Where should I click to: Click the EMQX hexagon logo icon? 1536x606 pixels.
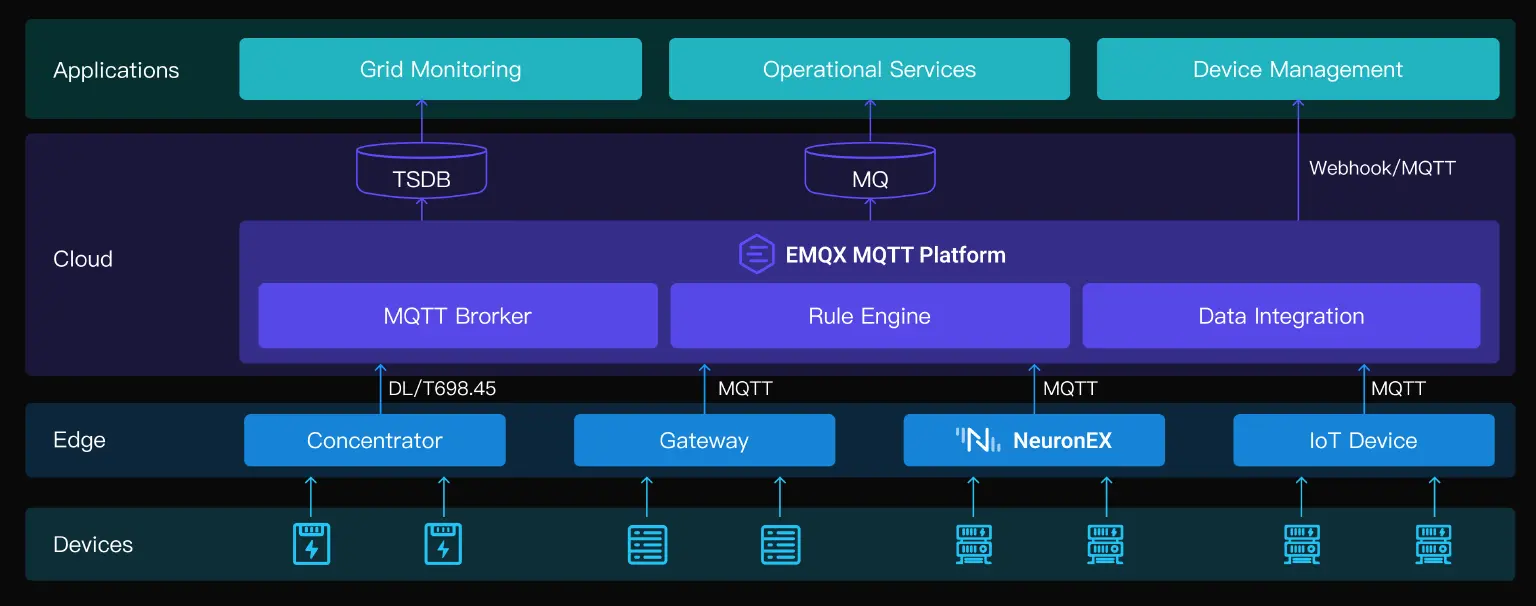[757, 255]
